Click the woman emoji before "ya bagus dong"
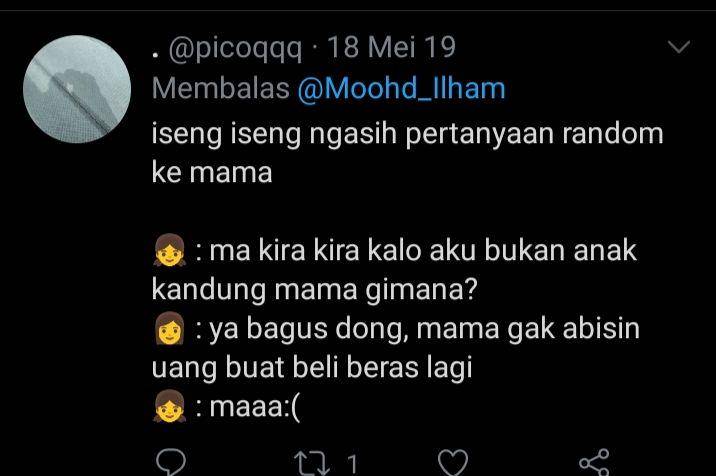The height and width of the screenshot is (476, 716). pos(169,328)
